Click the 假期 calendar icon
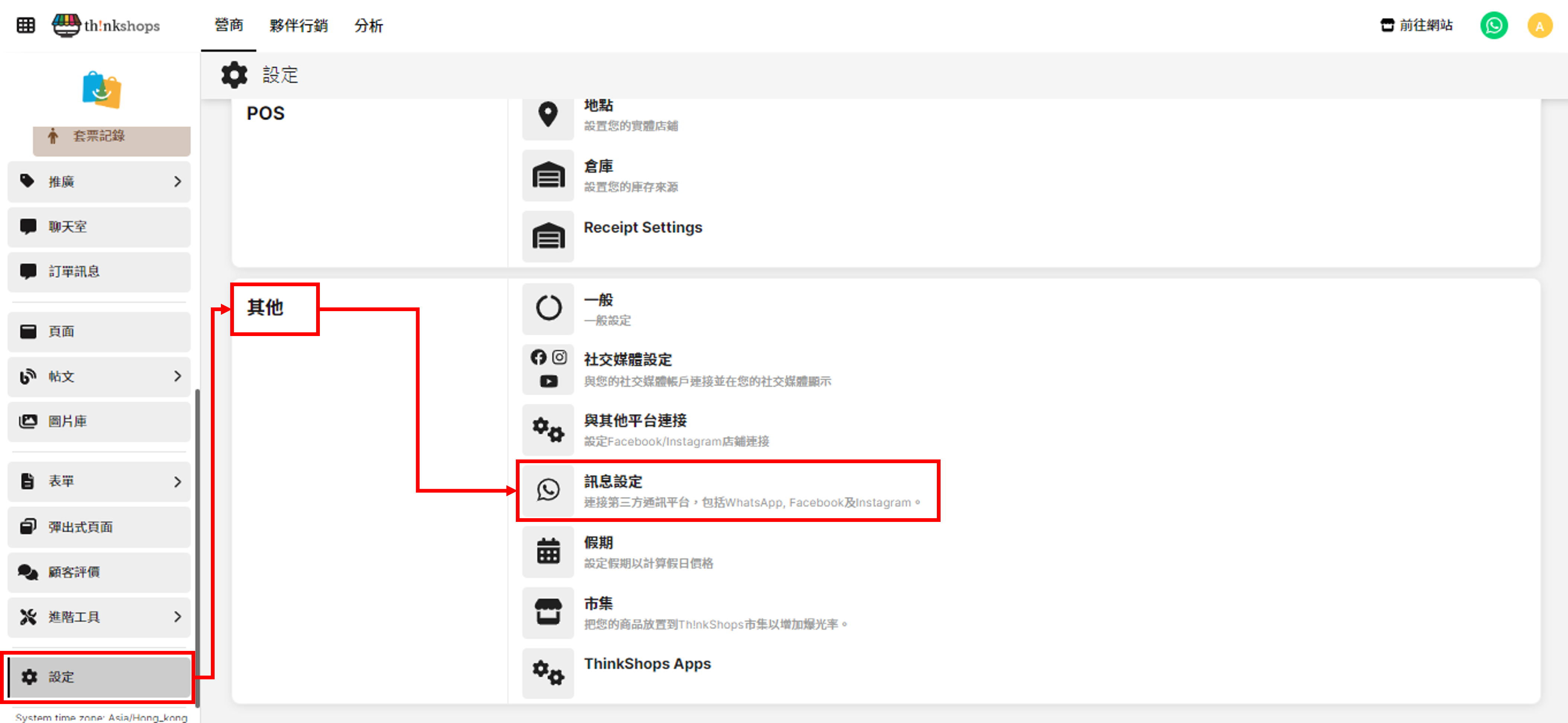The image size is (1568, 723). click(x=548, y=551)
